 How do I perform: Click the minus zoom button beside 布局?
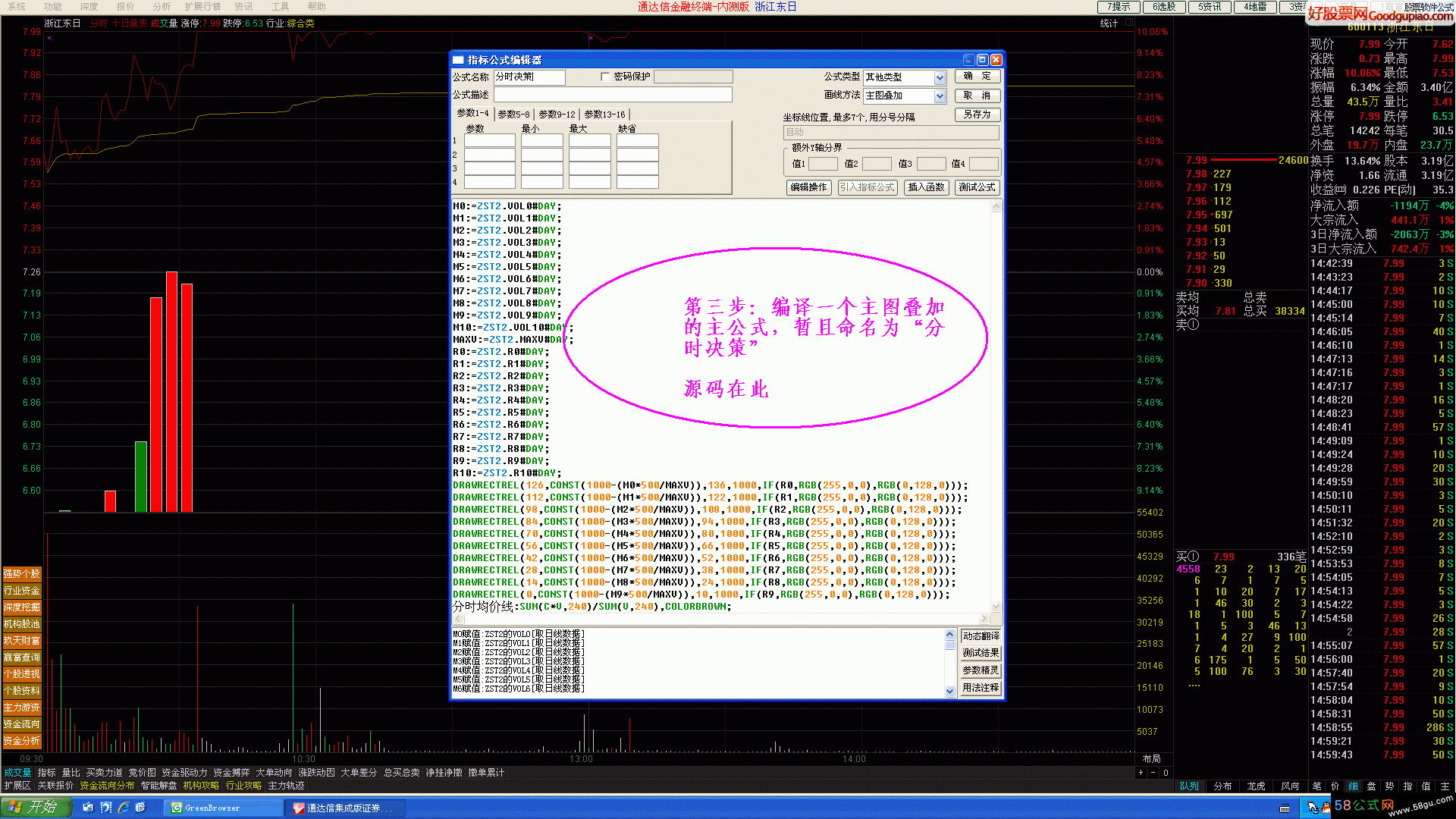[1153, 773]
